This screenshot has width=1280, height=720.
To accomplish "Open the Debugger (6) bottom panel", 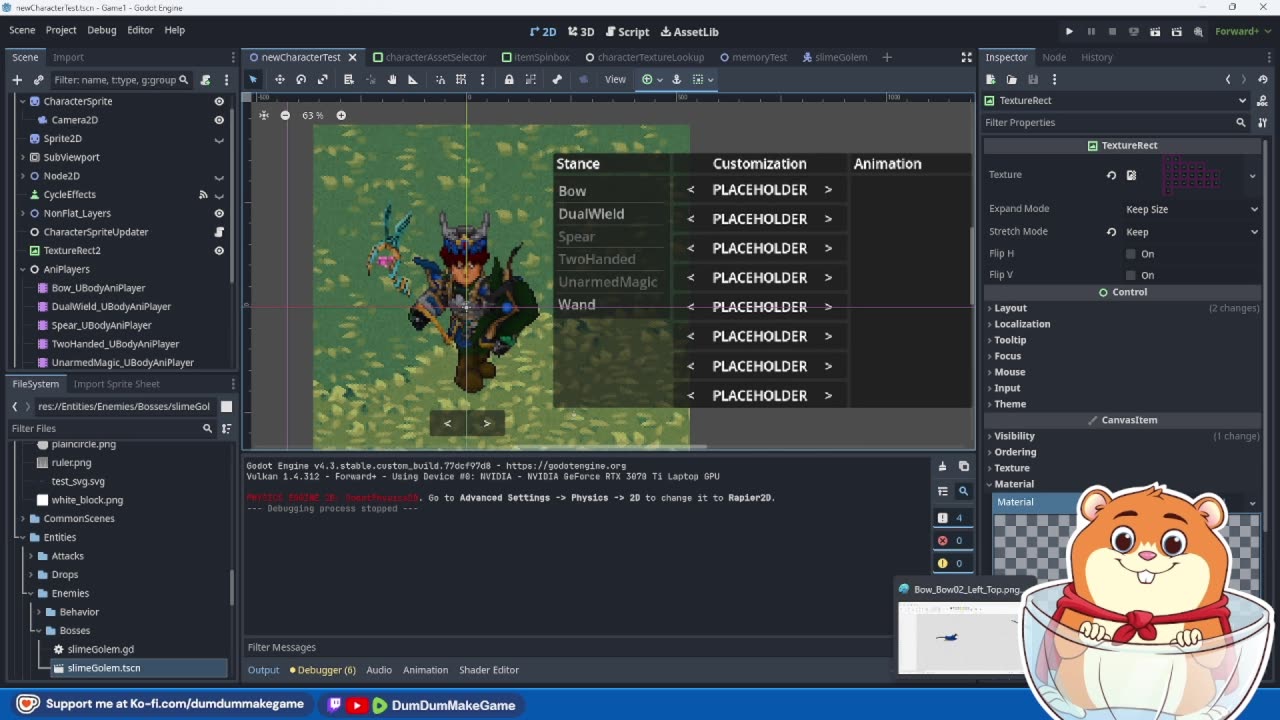I will 322,670.
